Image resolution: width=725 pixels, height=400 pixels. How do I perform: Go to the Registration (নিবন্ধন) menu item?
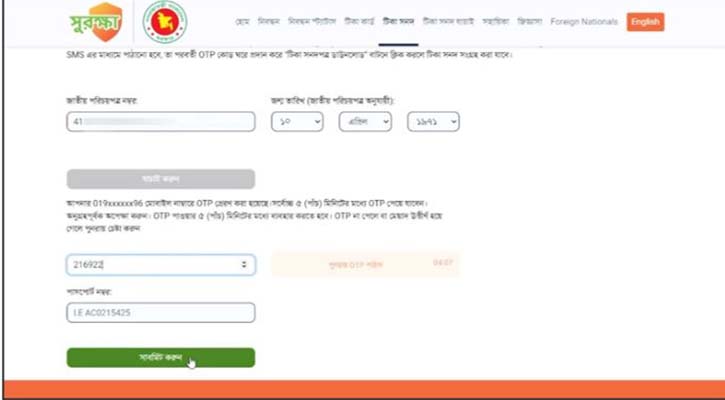269,22
